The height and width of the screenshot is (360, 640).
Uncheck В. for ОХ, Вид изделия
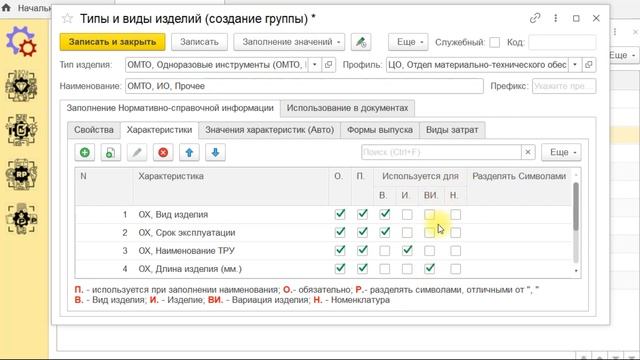pyautogui.click(x=384, y=214)
